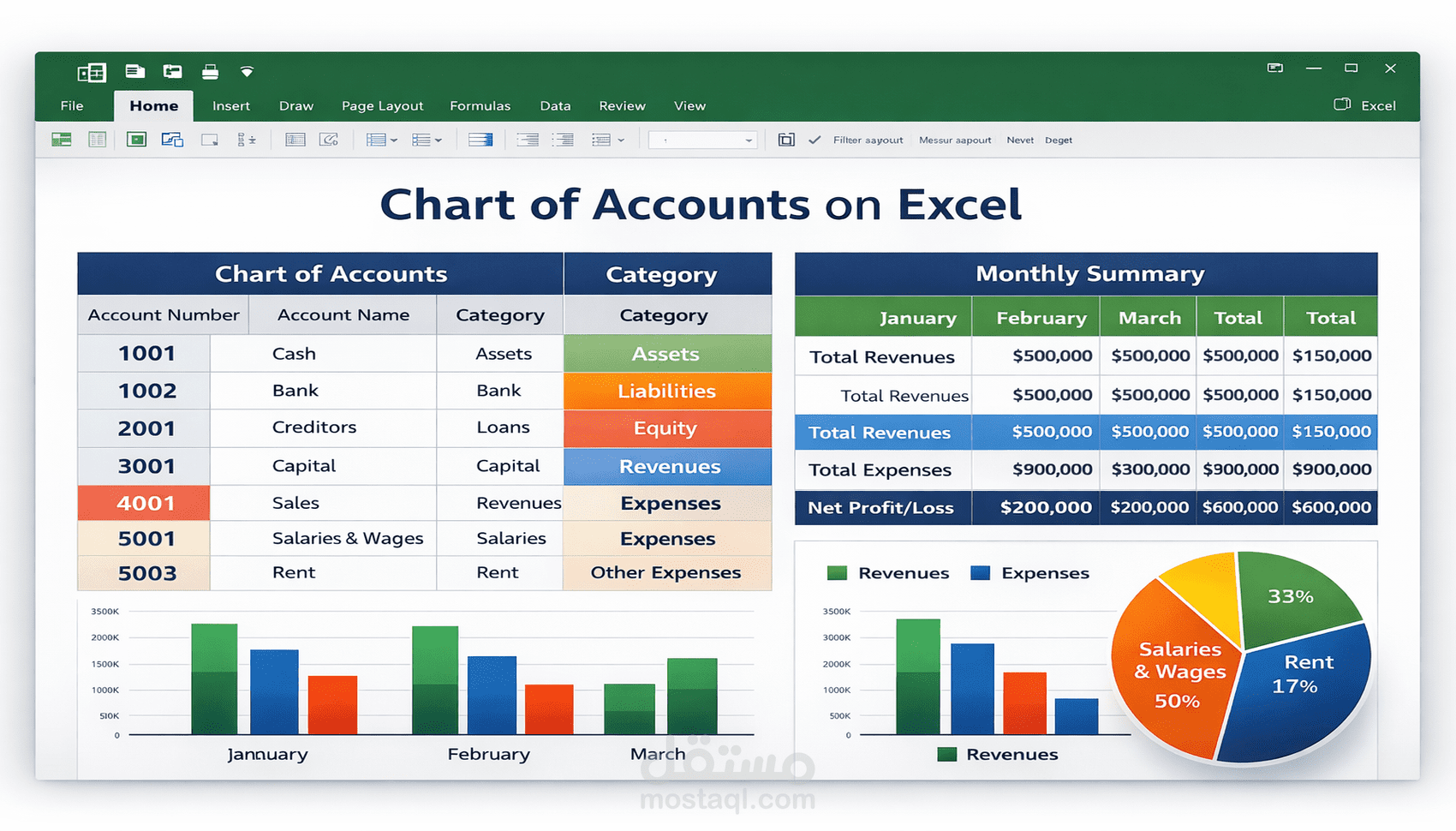Screen dimensions: 1456x831
Task: Open the blue table-rows list dropdown arrow
Action: [x=394, y=140]
